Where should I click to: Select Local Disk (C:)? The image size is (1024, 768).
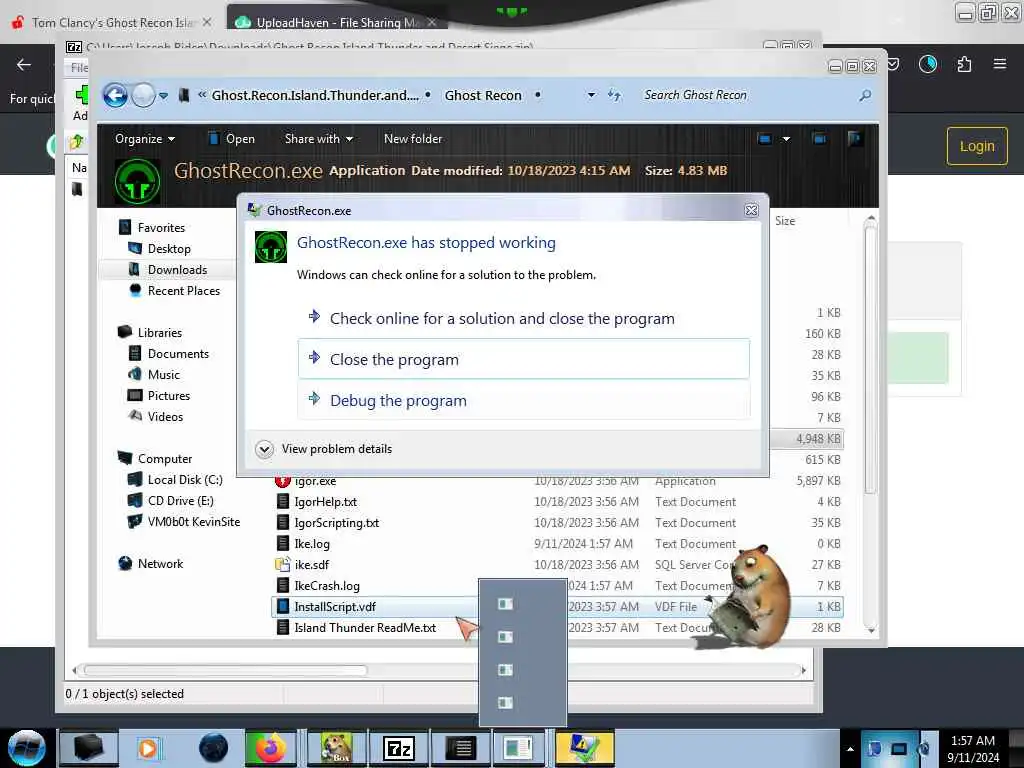(x=184, y=479)
